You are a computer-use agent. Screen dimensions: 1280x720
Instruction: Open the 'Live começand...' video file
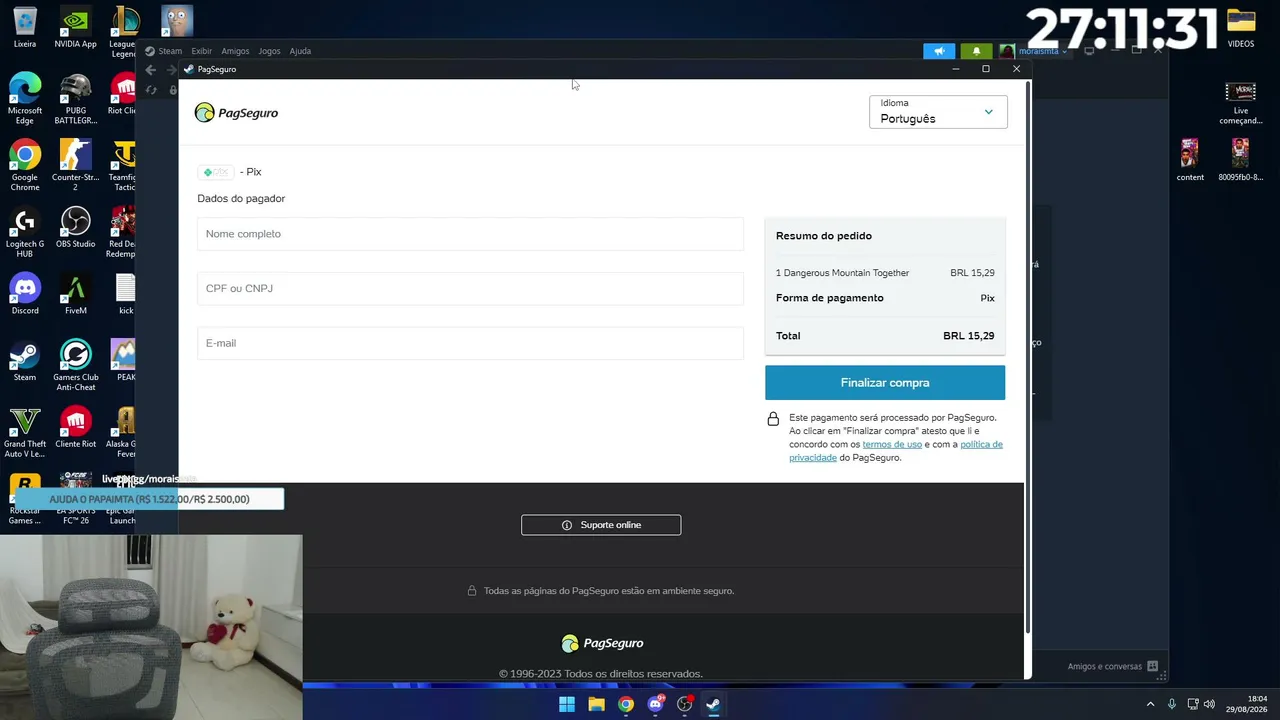click(1241, 103)
